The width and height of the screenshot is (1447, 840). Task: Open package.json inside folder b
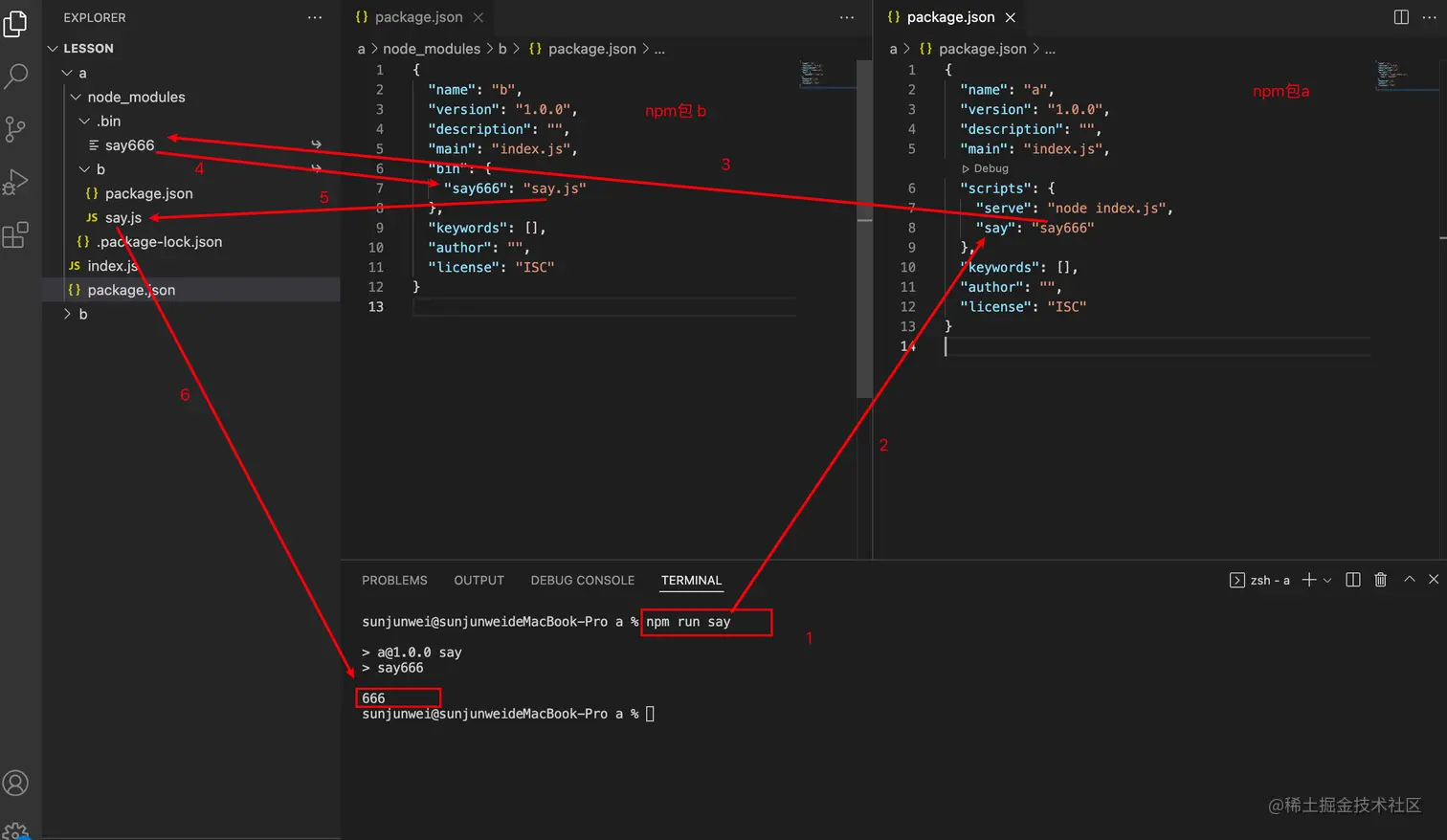[x=191, y=193]
